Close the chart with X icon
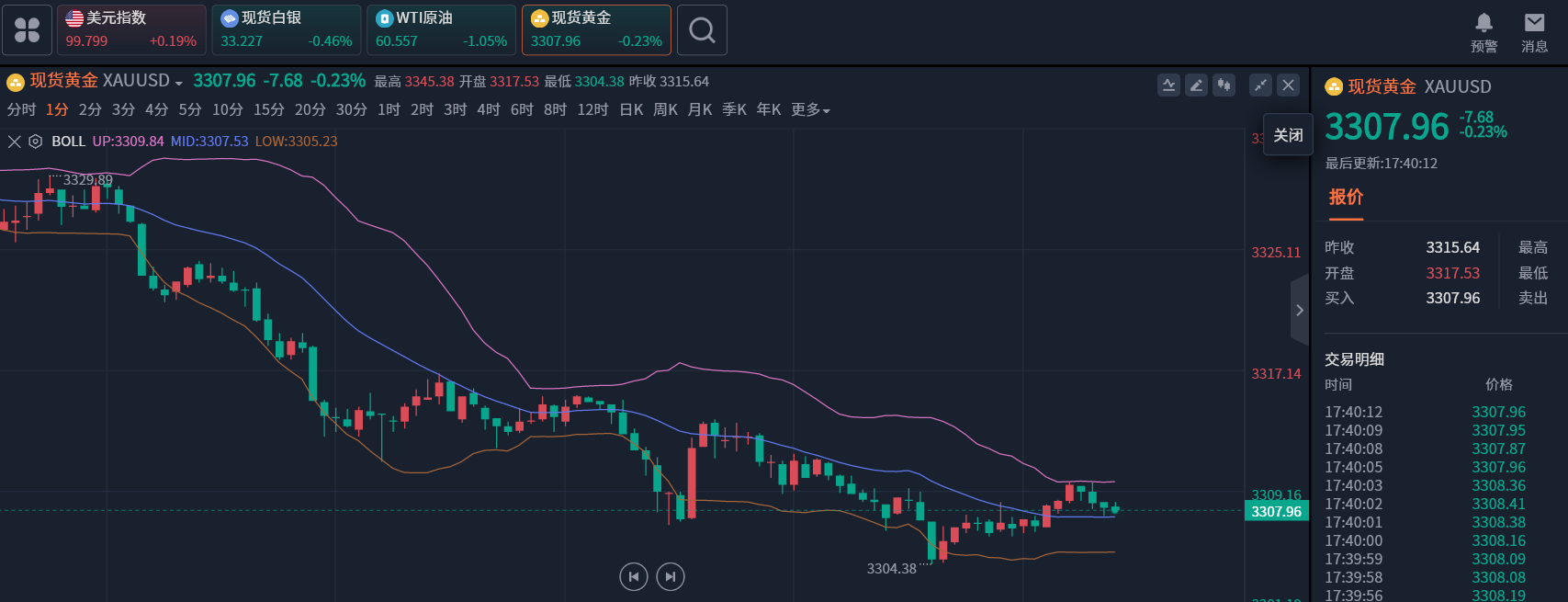 (1289, 85)
